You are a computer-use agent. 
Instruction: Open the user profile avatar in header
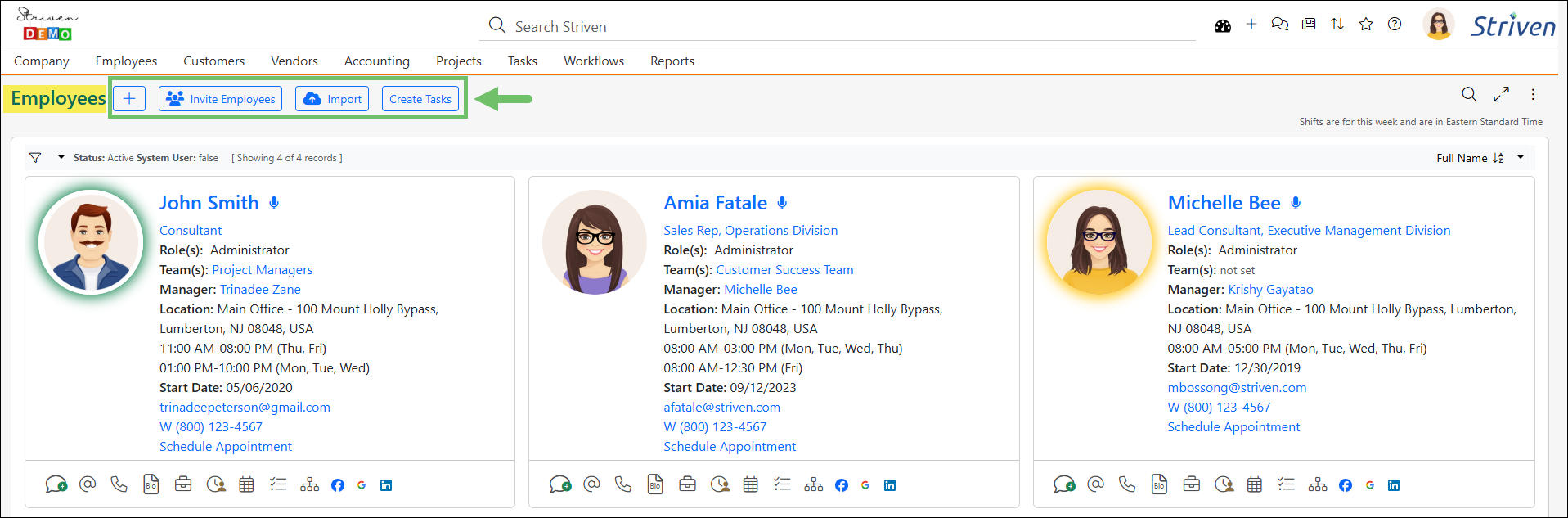1439,25
